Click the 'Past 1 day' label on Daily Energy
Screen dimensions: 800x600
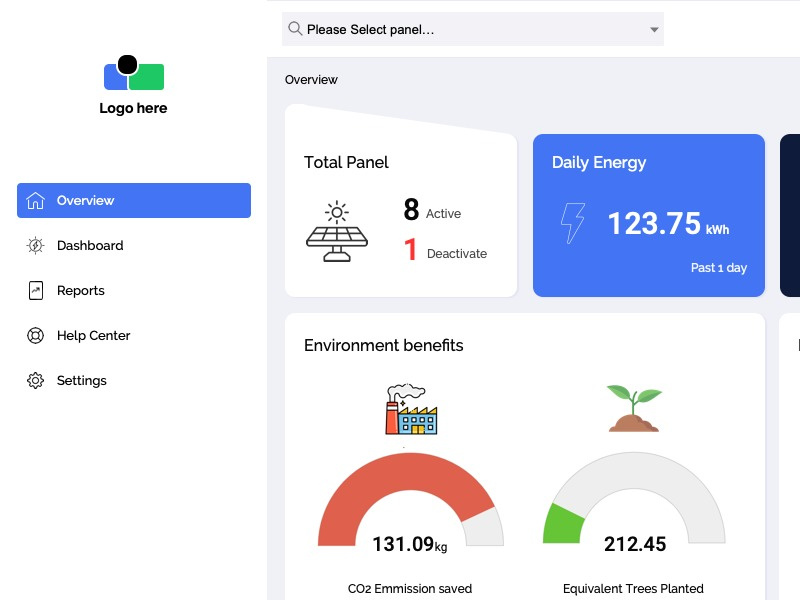[719, 267]
